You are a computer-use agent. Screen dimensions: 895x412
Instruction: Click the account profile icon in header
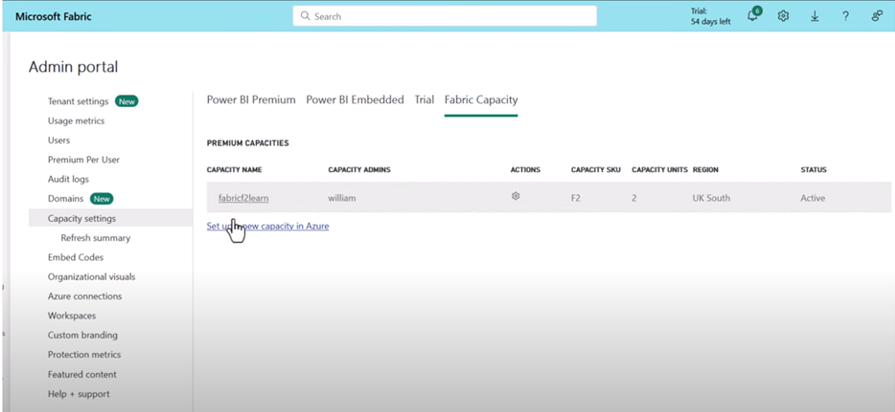(x=876, y=16)
